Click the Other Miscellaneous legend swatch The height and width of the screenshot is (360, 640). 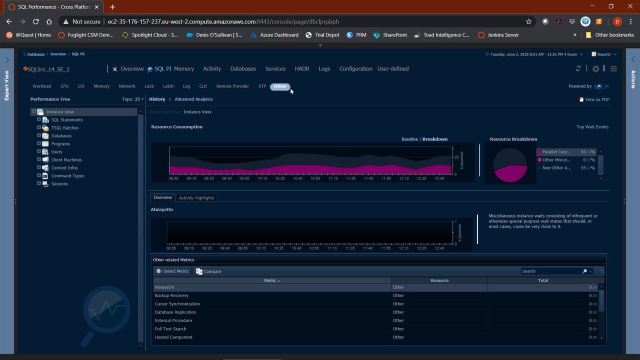pyautogui.click(x=540, y=160)
